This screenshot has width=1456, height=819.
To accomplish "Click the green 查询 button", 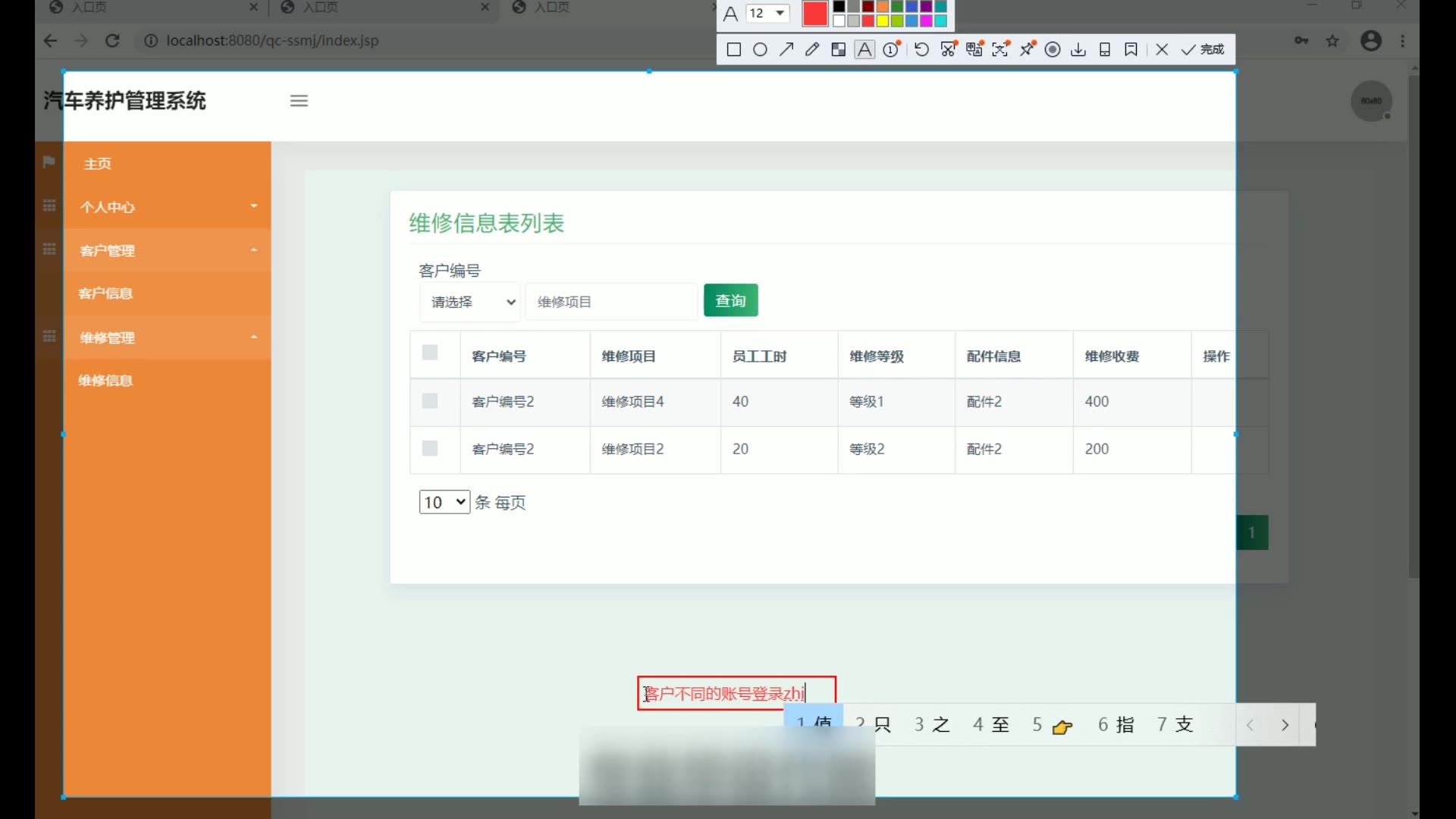I will click(730, 301).
